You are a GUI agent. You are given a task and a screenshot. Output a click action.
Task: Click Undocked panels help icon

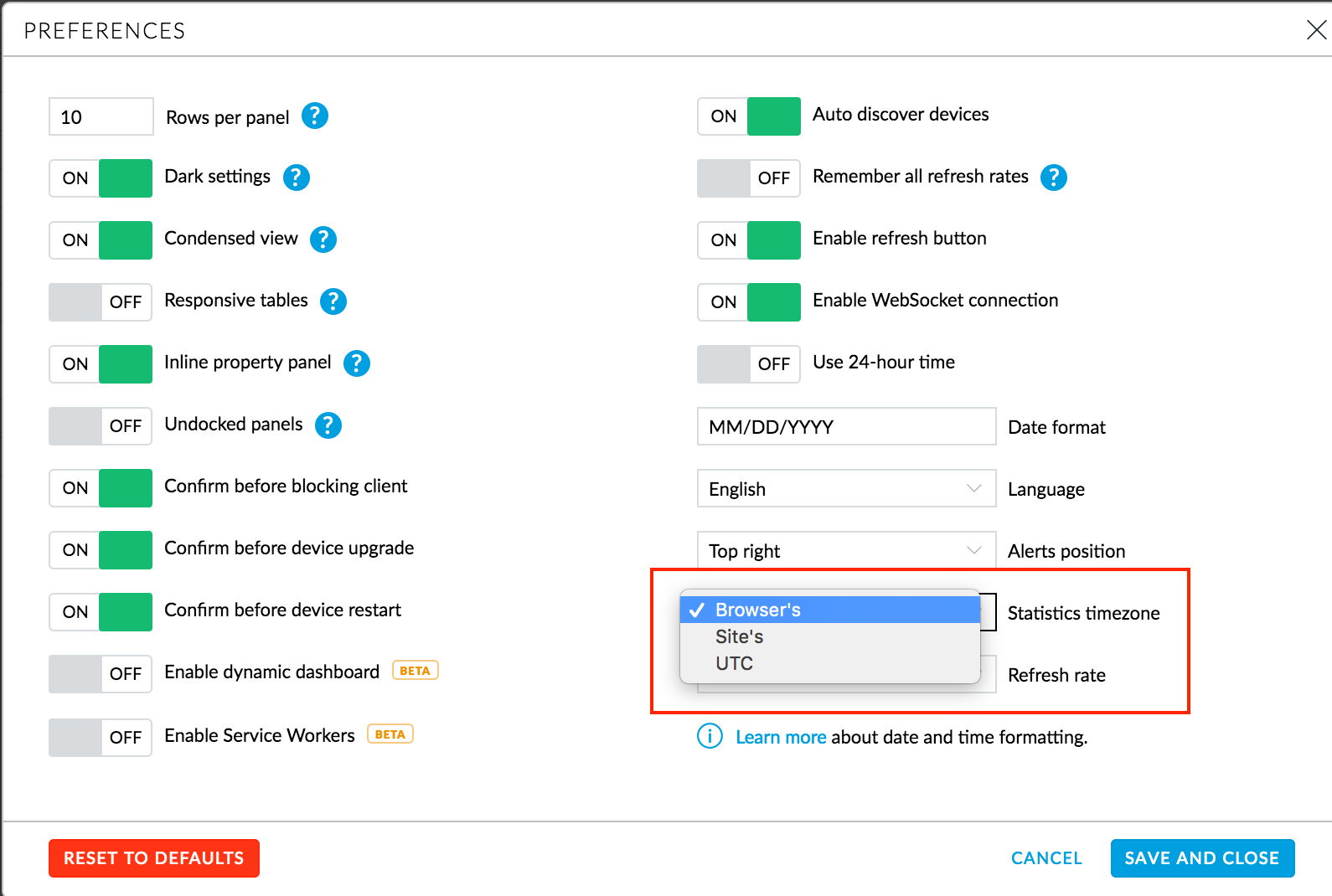coord(328,425)
